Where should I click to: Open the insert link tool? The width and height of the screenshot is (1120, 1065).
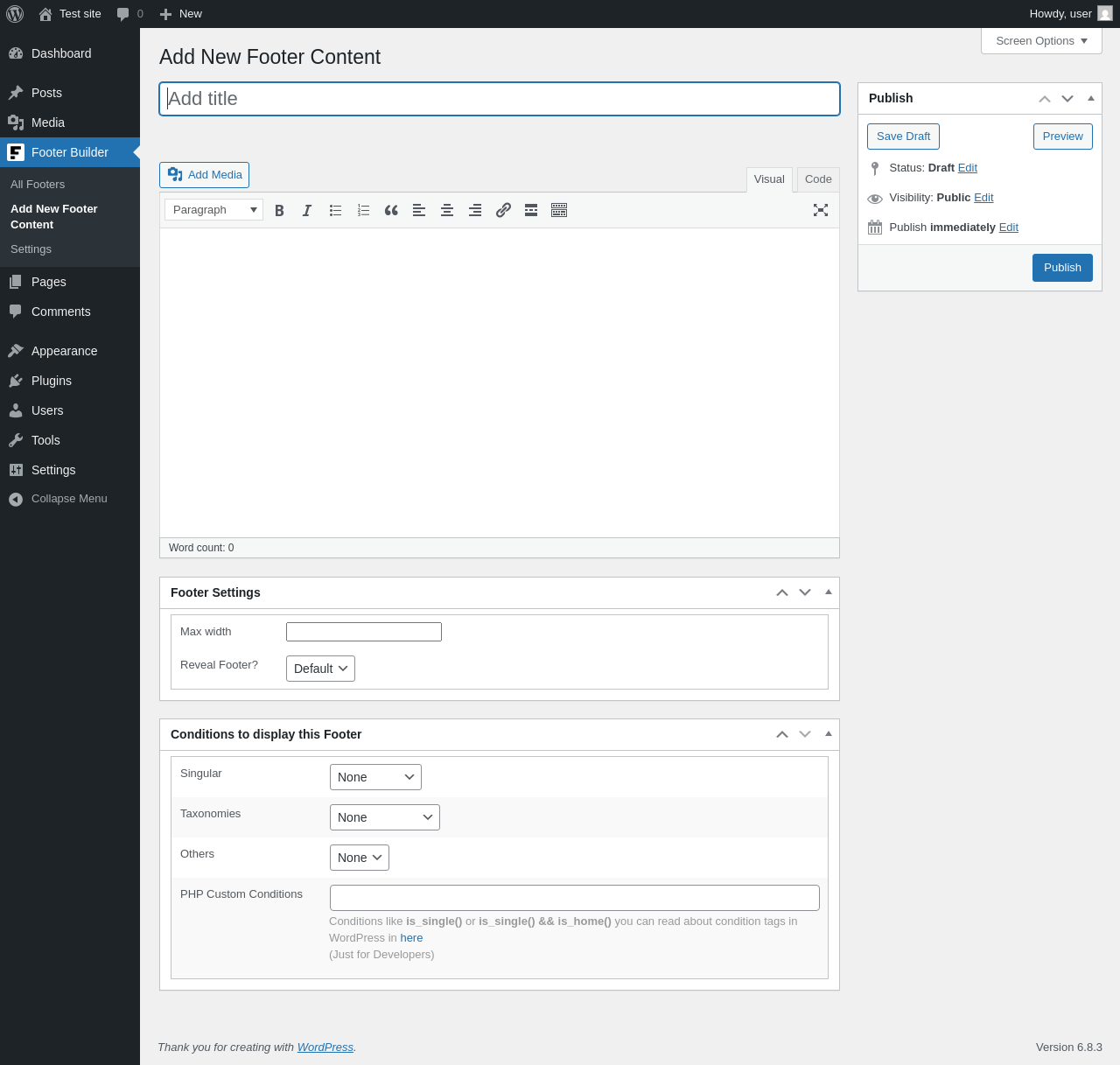pos(503,210)
